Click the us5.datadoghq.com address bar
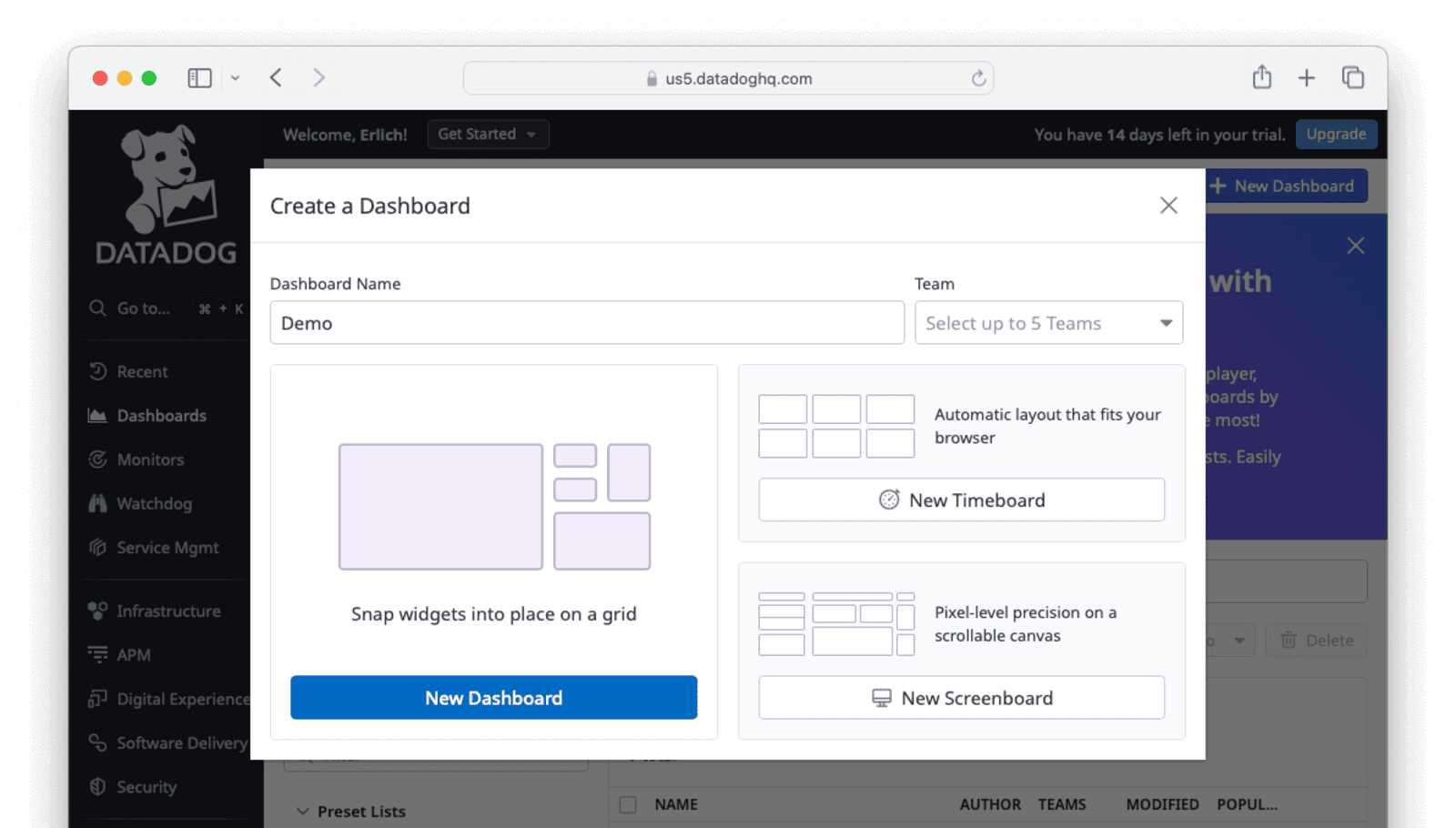 coord(728,78)
